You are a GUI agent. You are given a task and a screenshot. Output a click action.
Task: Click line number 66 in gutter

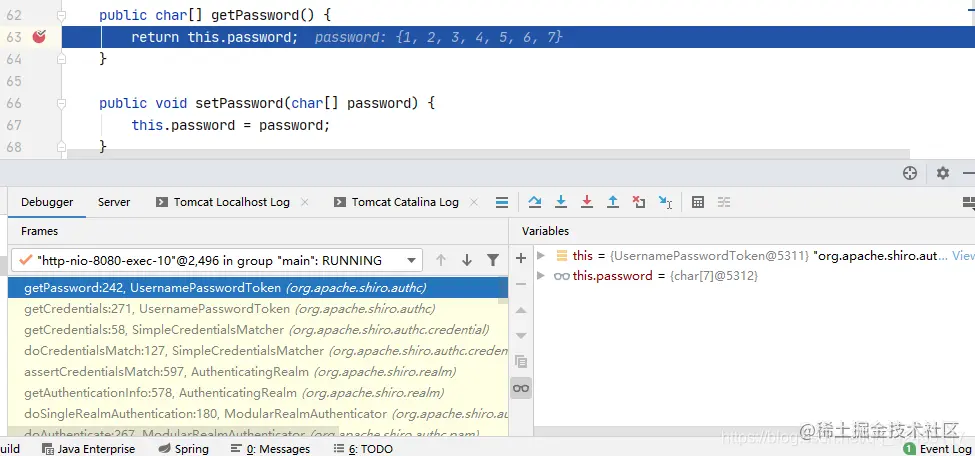click(14, 103)
